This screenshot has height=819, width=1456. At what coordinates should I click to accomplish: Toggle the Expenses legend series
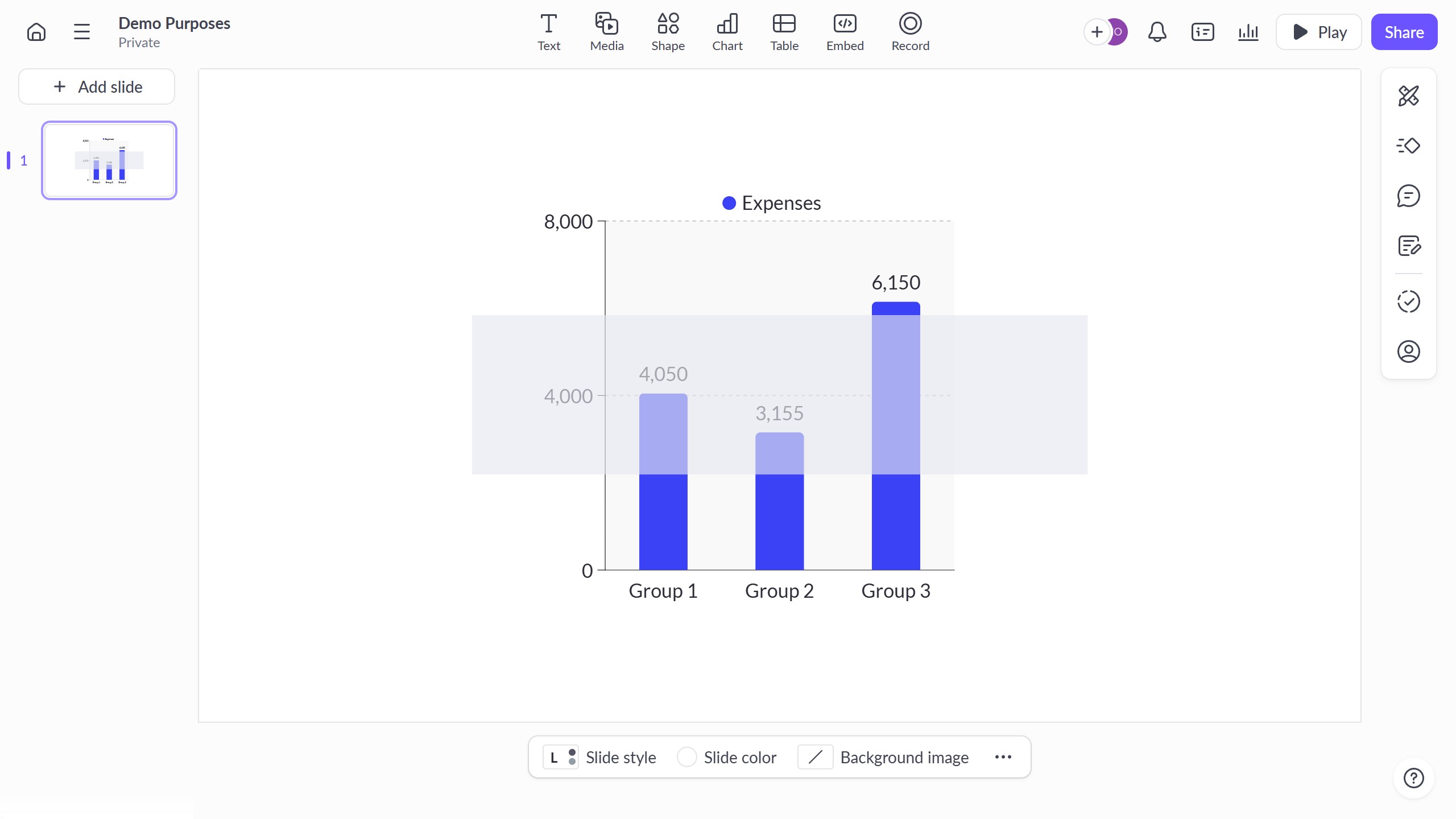[x=771, y=203]
